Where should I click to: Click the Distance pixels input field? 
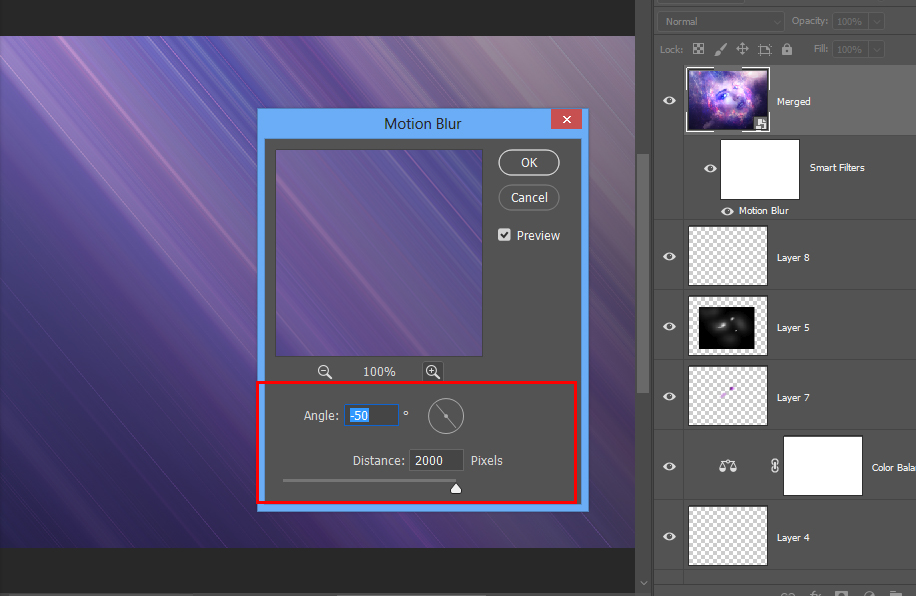point(436,460)
